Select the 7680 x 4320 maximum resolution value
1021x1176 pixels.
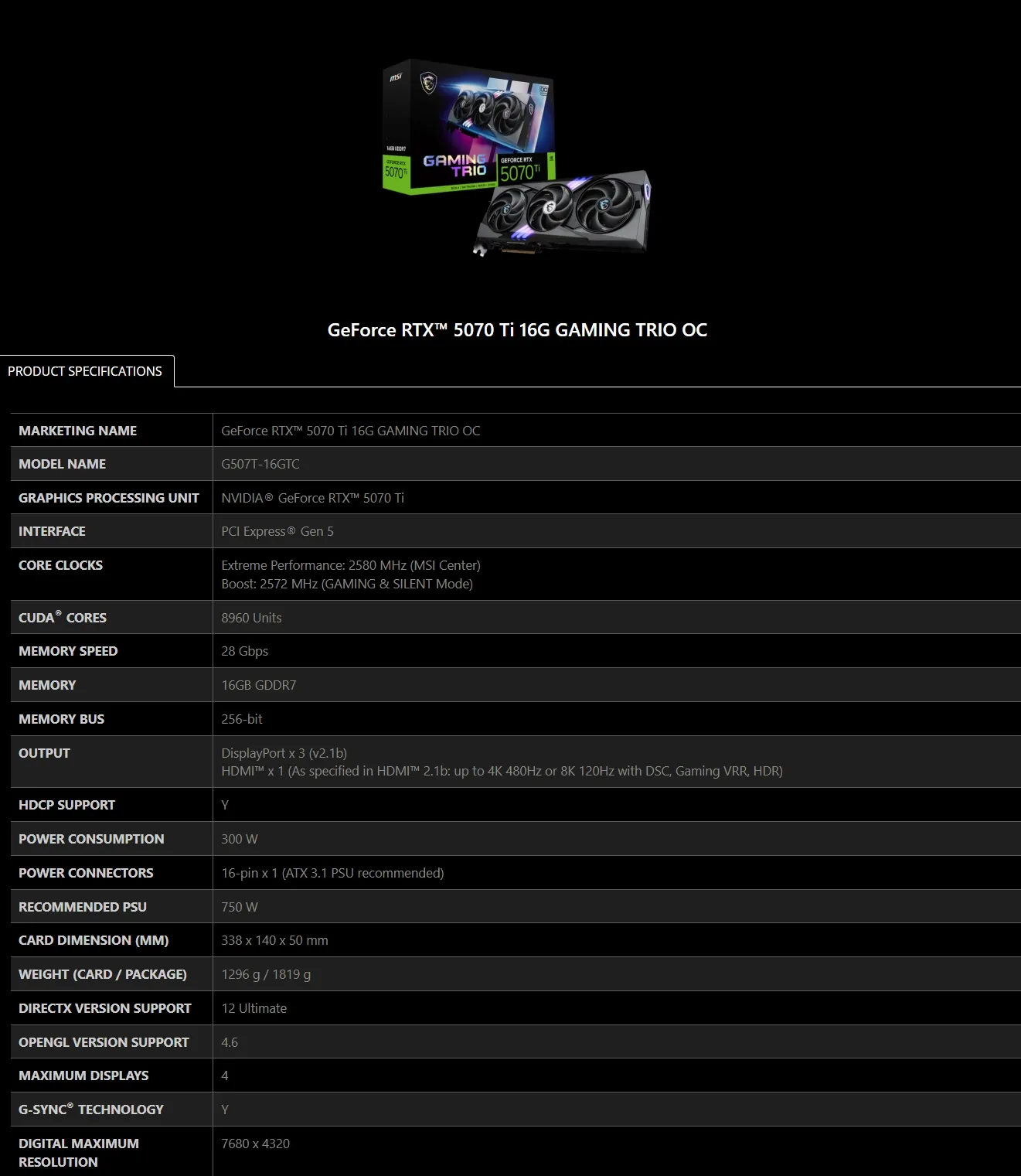tap(255, 1144)
